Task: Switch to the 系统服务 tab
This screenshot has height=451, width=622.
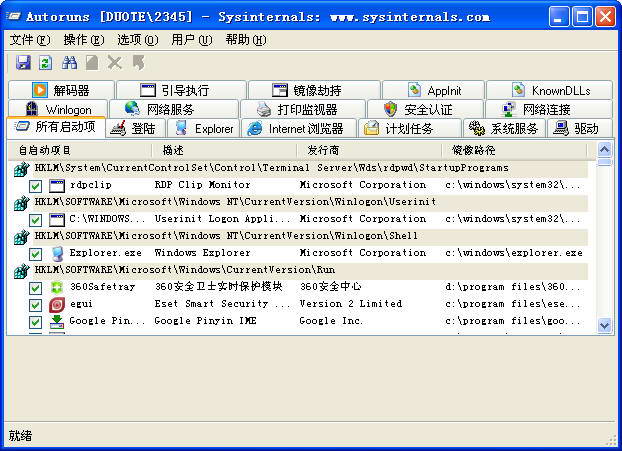Action: (505, 128)
